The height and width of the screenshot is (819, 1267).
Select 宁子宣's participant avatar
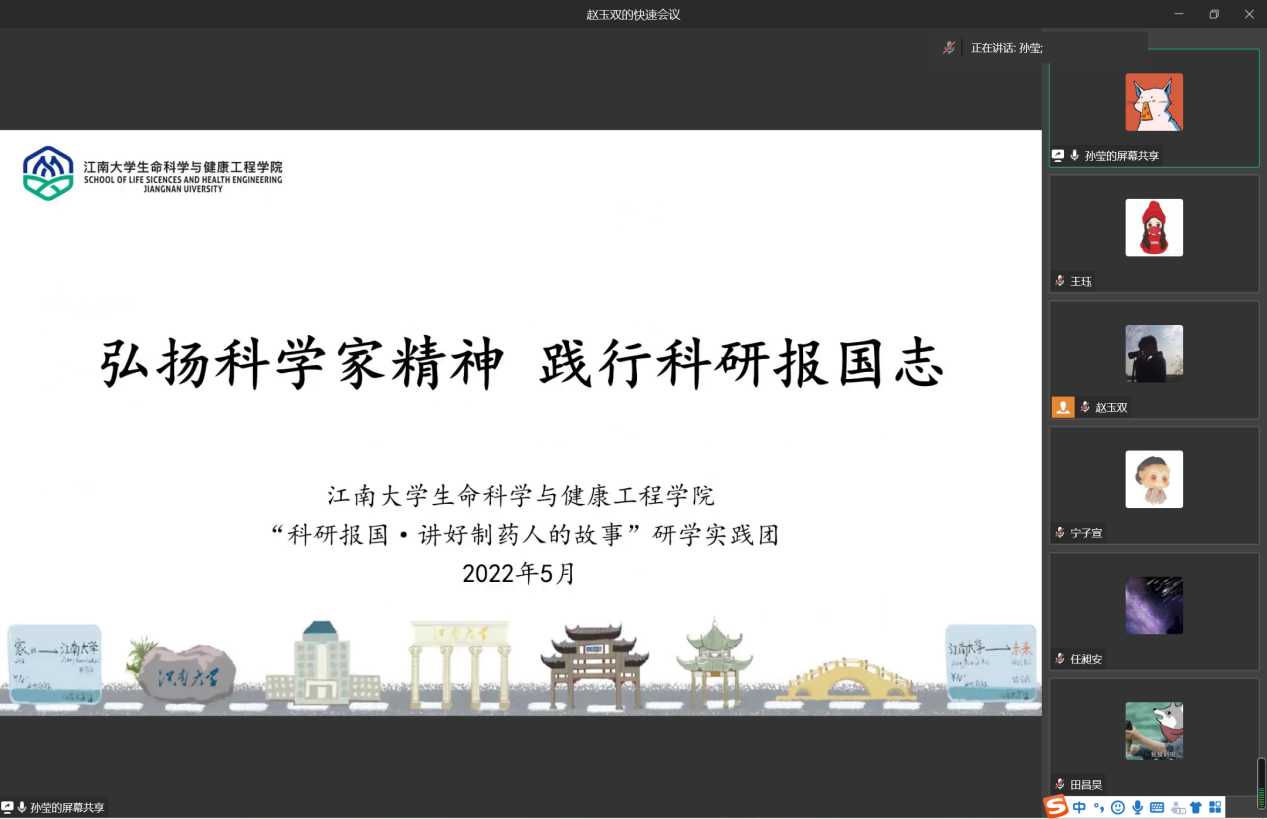1154,479
